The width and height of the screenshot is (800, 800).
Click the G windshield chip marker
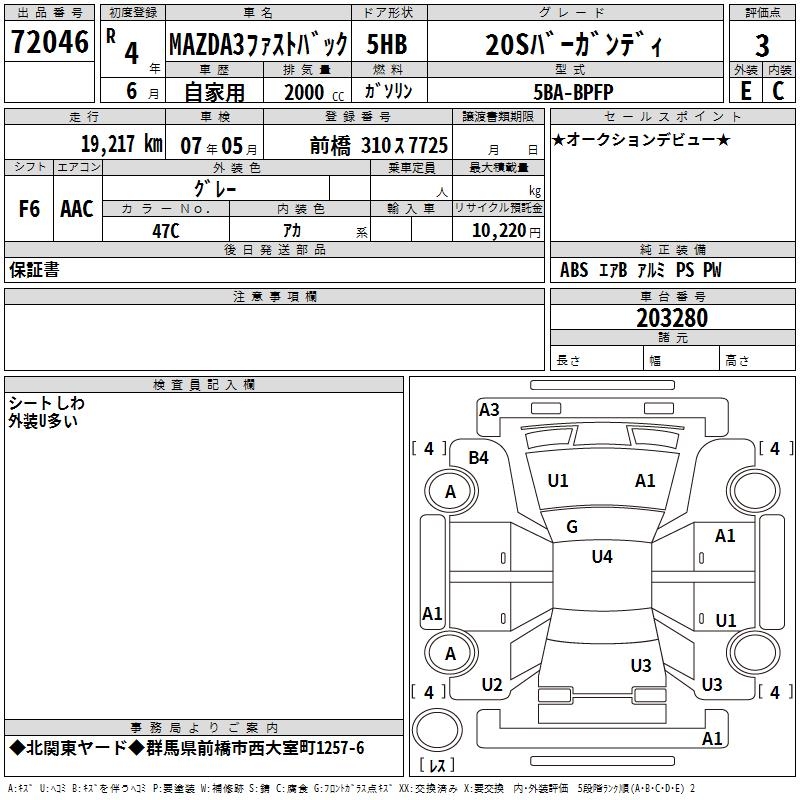tap(572, 527)
